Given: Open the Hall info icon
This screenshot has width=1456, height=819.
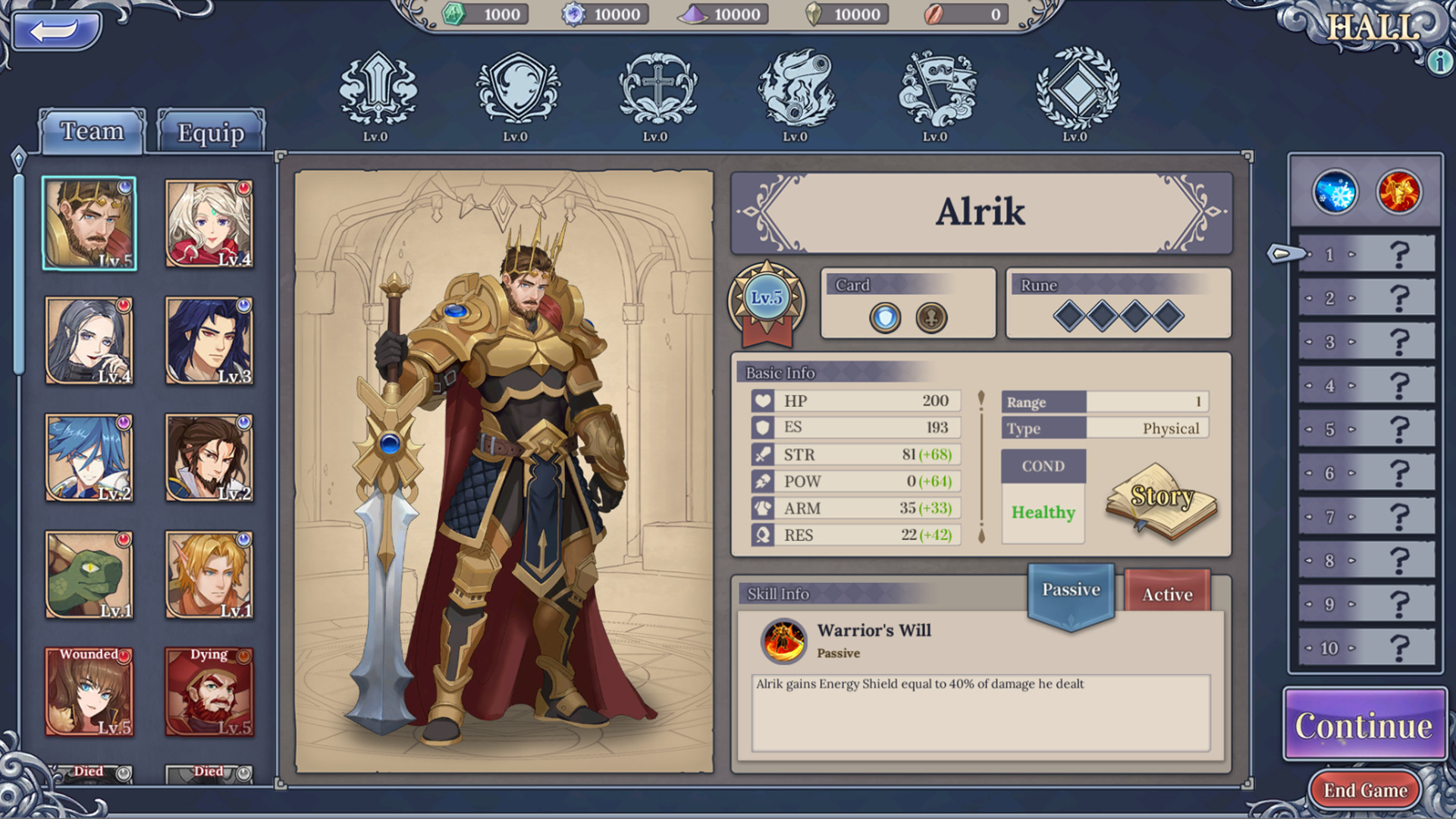Looking at the screenshot, I should coord(1439,61).
